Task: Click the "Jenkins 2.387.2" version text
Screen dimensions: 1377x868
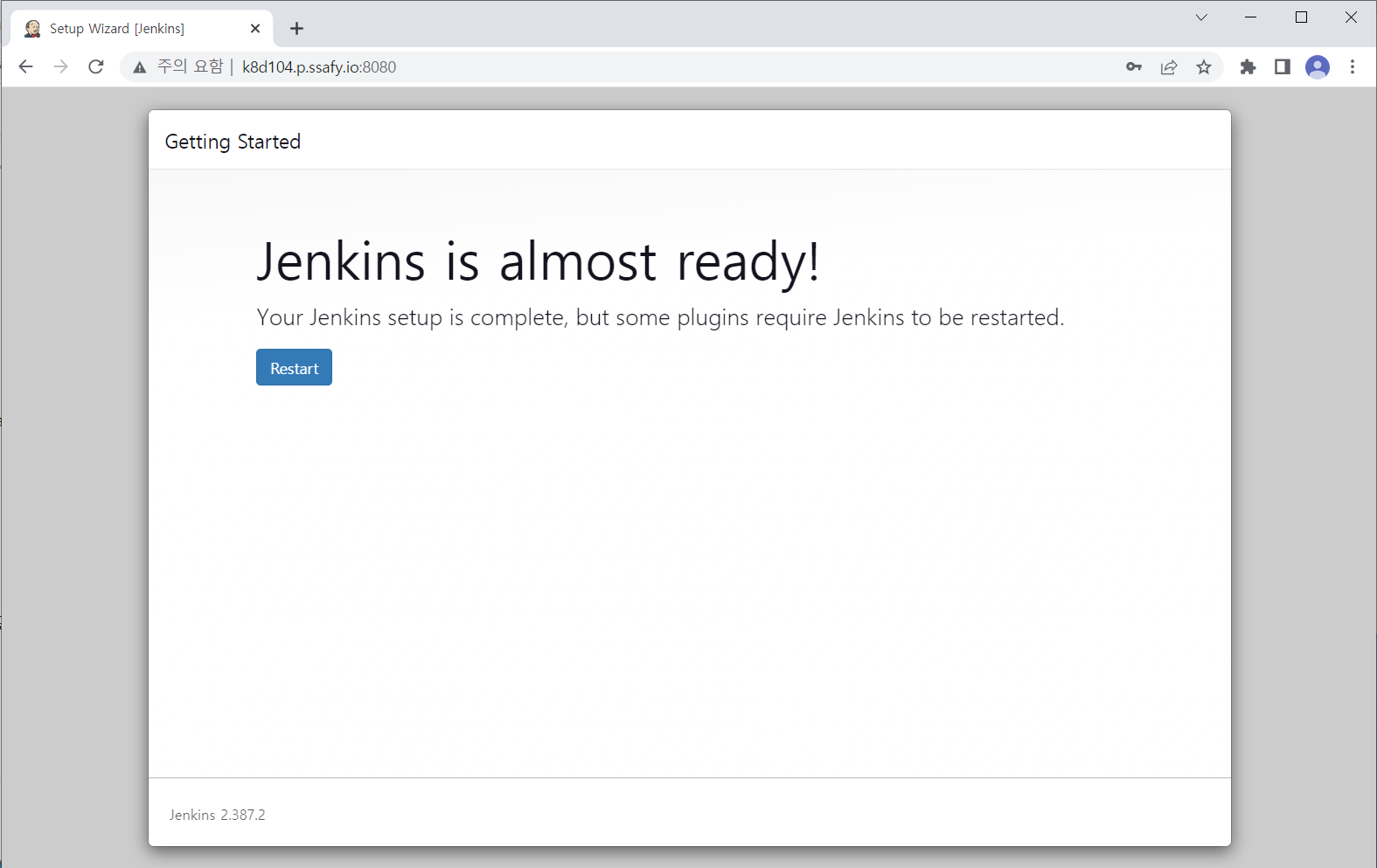Action: click(x=218, y=815)
